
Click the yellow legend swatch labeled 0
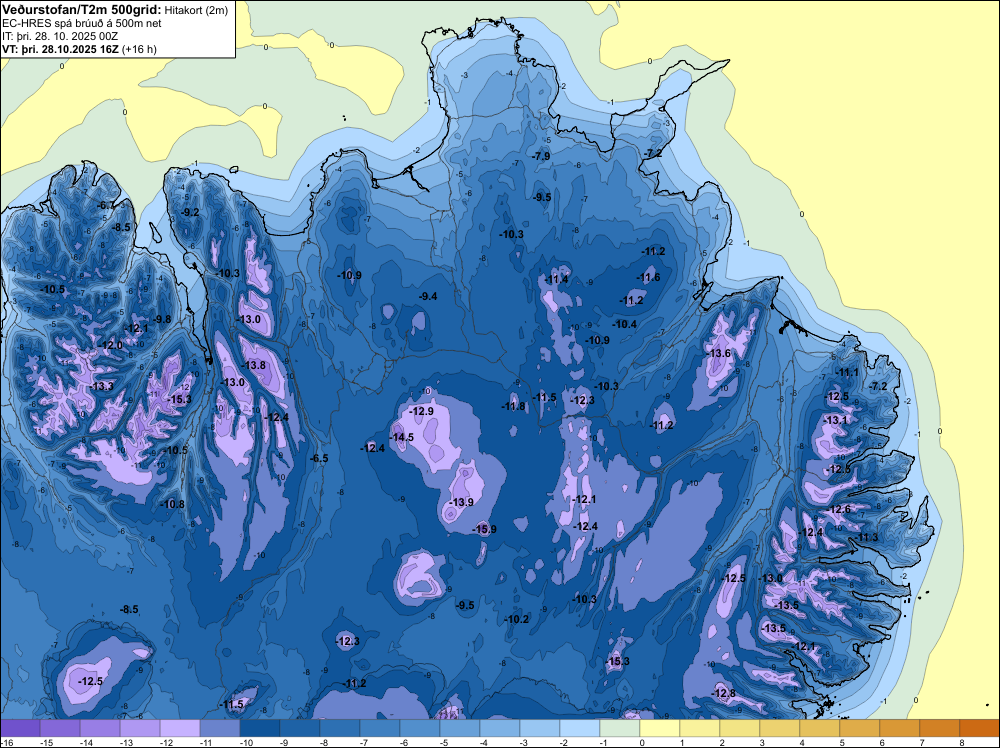659,728
